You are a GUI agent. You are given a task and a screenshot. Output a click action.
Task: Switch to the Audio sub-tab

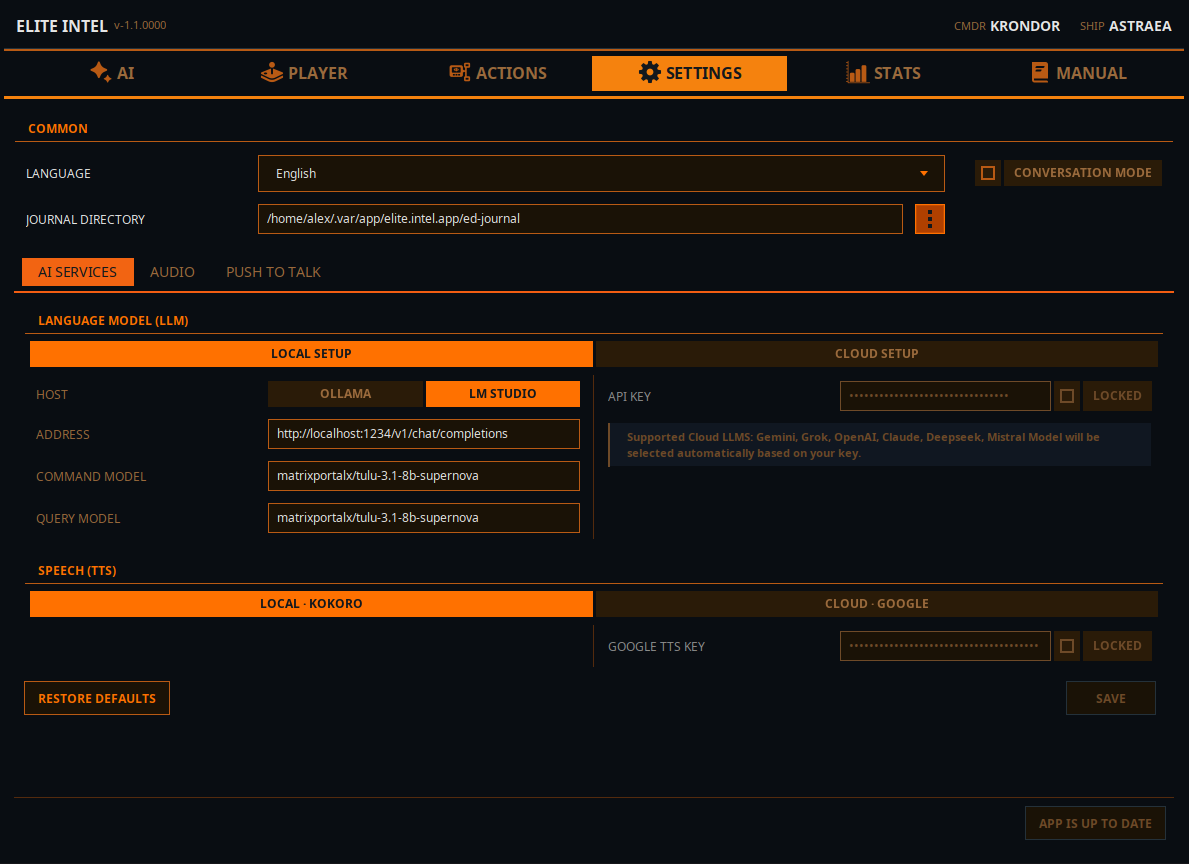[x=172, y=272]
